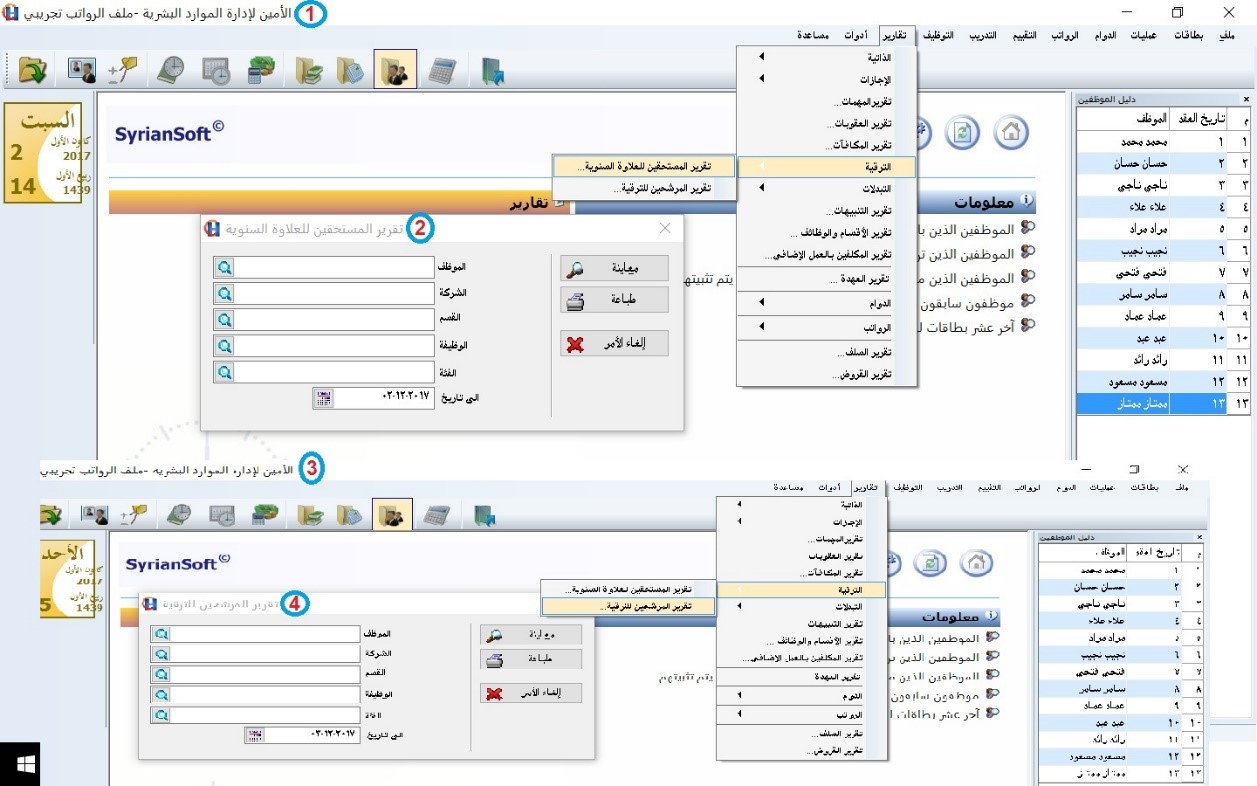This screenshot has height=786, width=1257.
Task: Click طباعة print button in العلاوة السنوية dialog
Action: pos(614,300)
